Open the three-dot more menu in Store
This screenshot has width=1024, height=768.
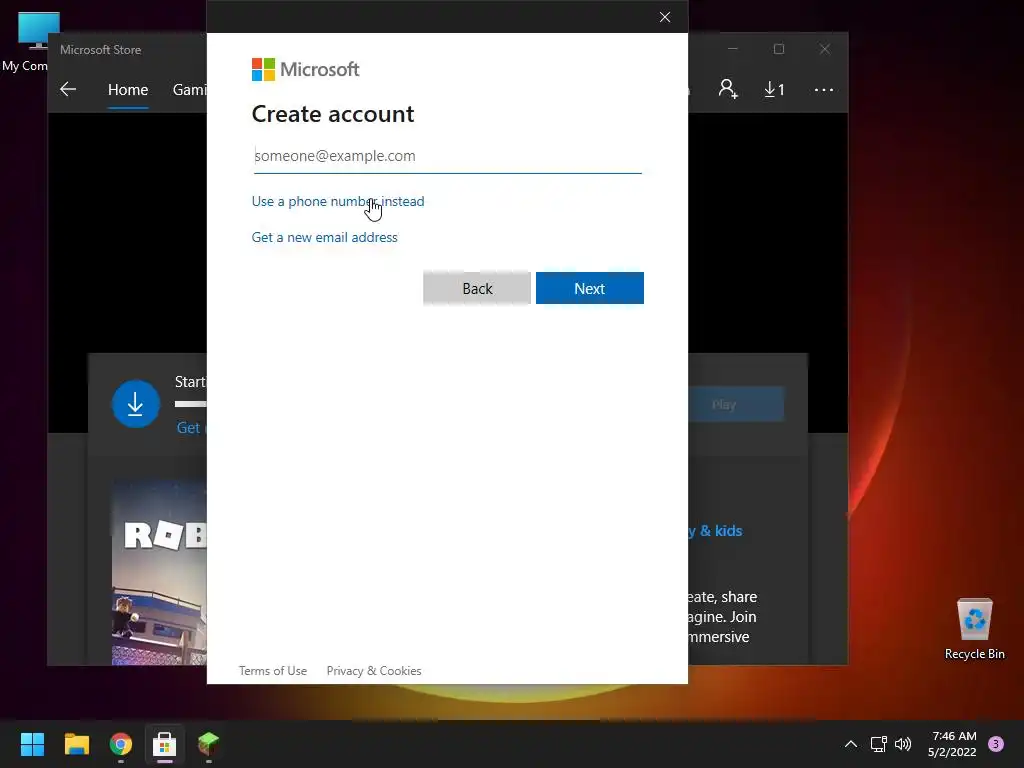pos(824,89)
